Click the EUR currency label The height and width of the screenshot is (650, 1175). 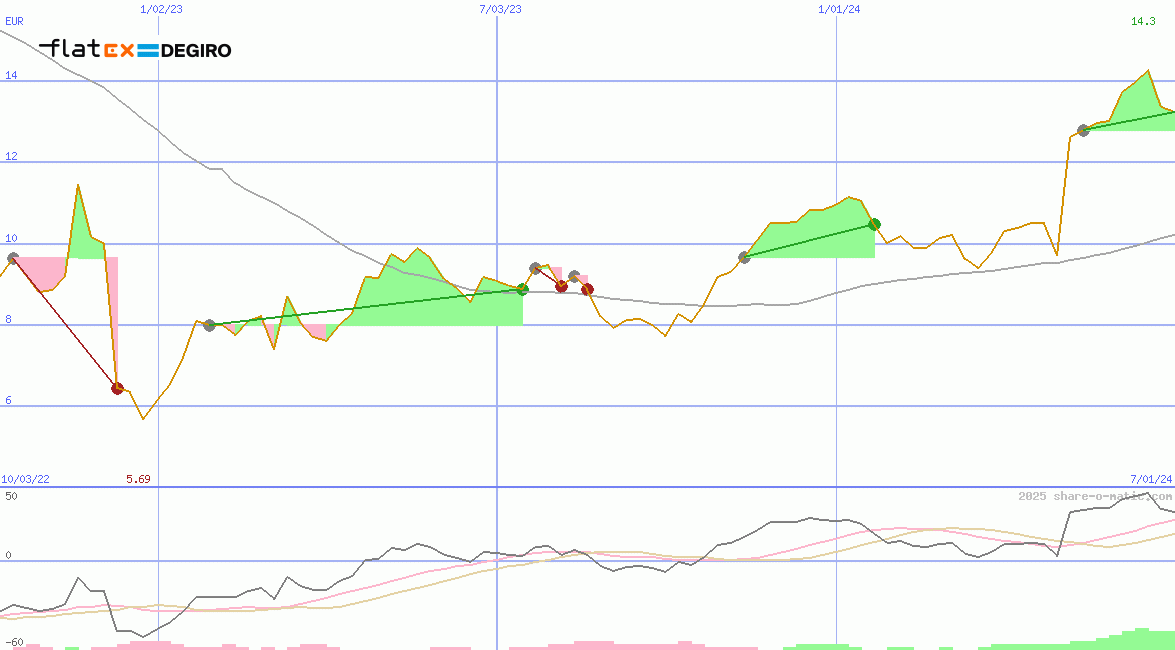click(14, 21)
